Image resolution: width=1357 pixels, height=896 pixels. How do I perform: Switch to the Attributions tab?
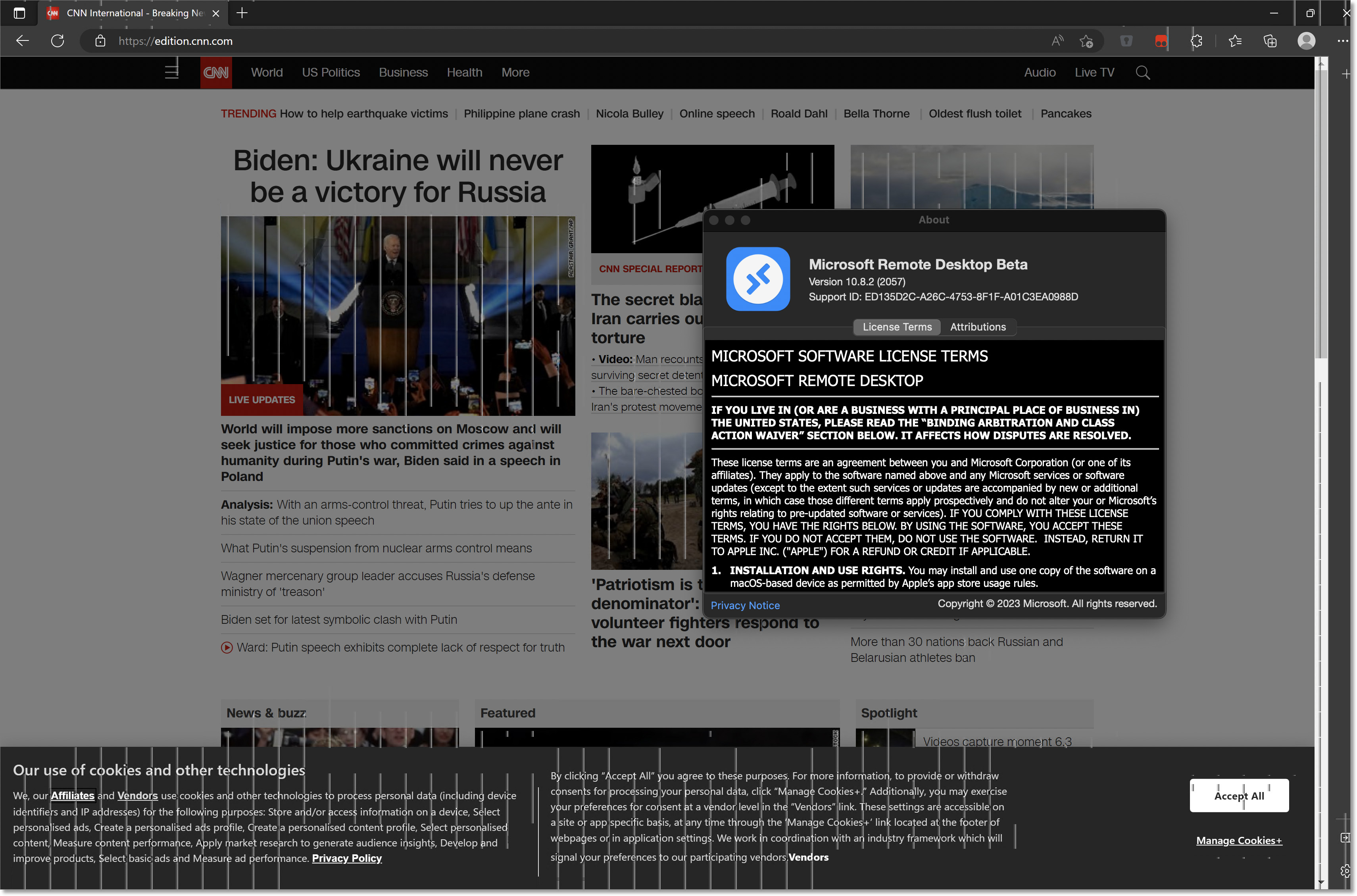point(978,327)
